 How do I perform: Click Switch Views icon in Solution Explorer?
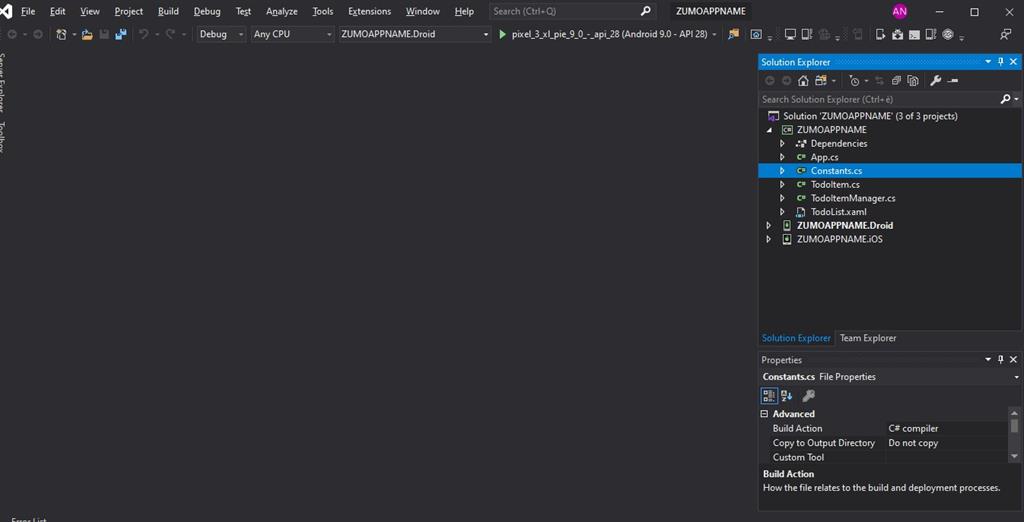pyautogui.click(x=821, y=80)
